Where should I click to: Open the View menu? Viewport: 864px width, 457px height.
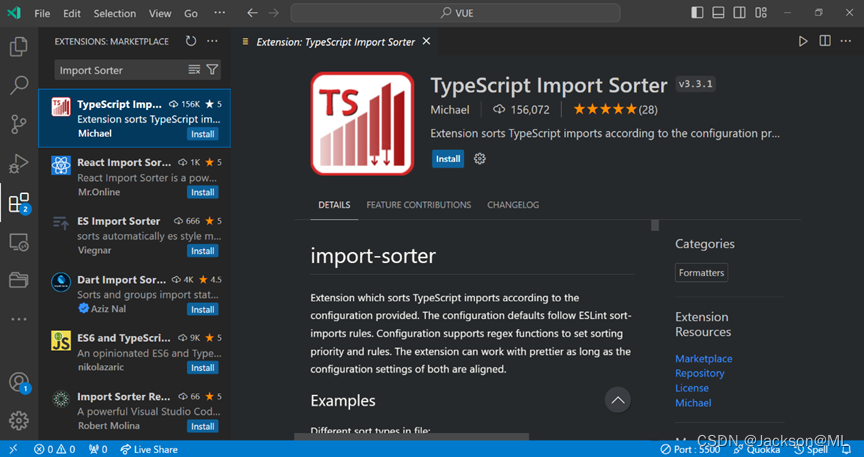pos(160,13)
